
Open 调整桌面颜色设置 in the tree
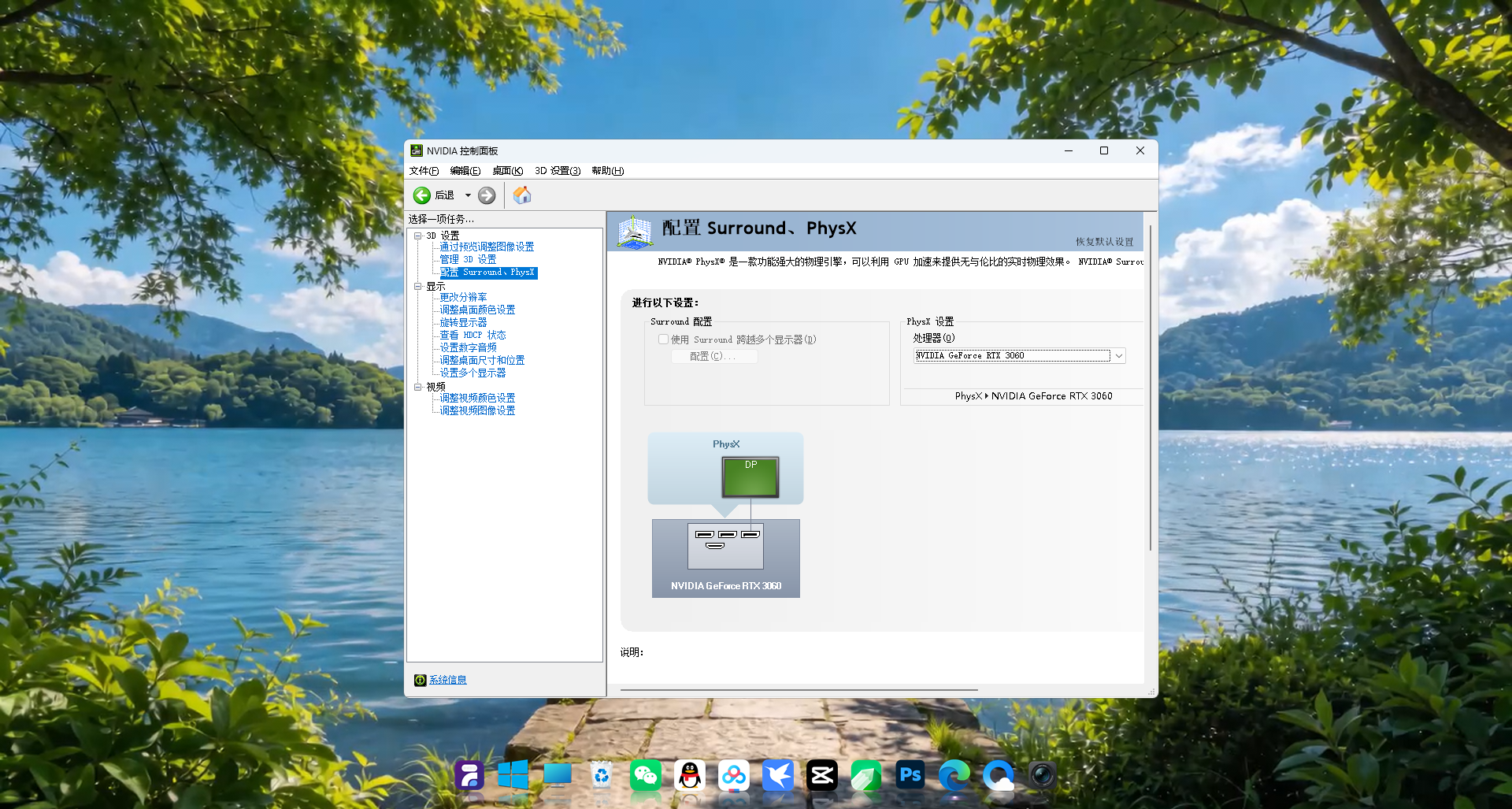(477, 310)
